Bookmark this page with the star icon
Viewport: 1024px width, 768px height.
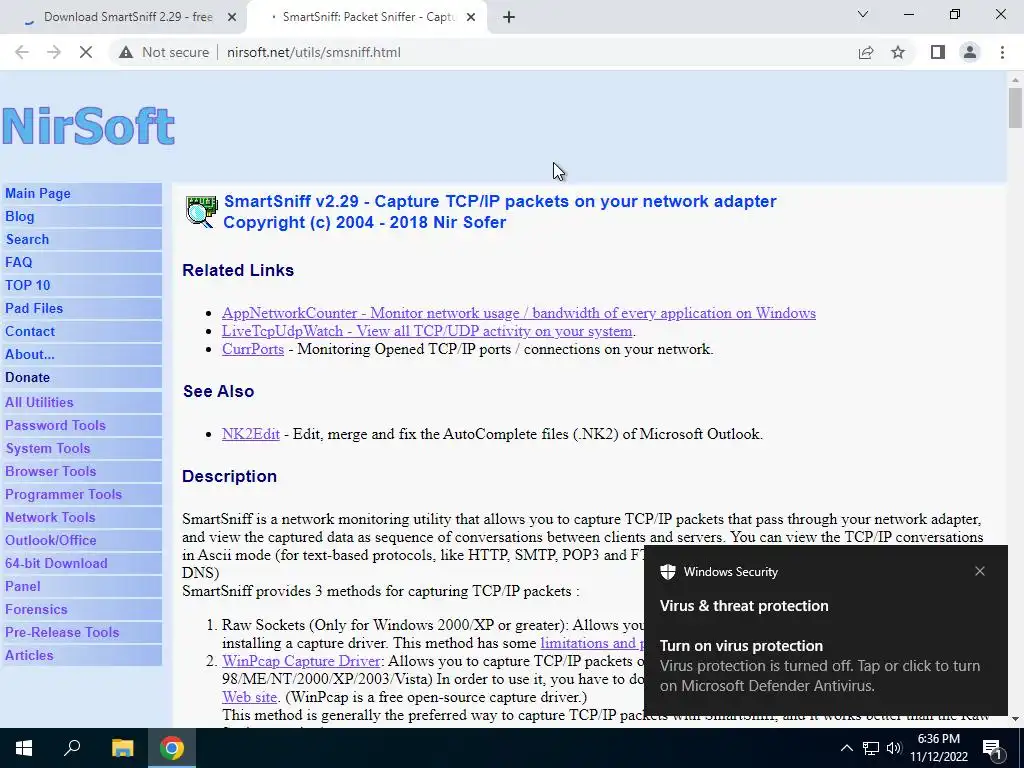click(x=898, y=52)
